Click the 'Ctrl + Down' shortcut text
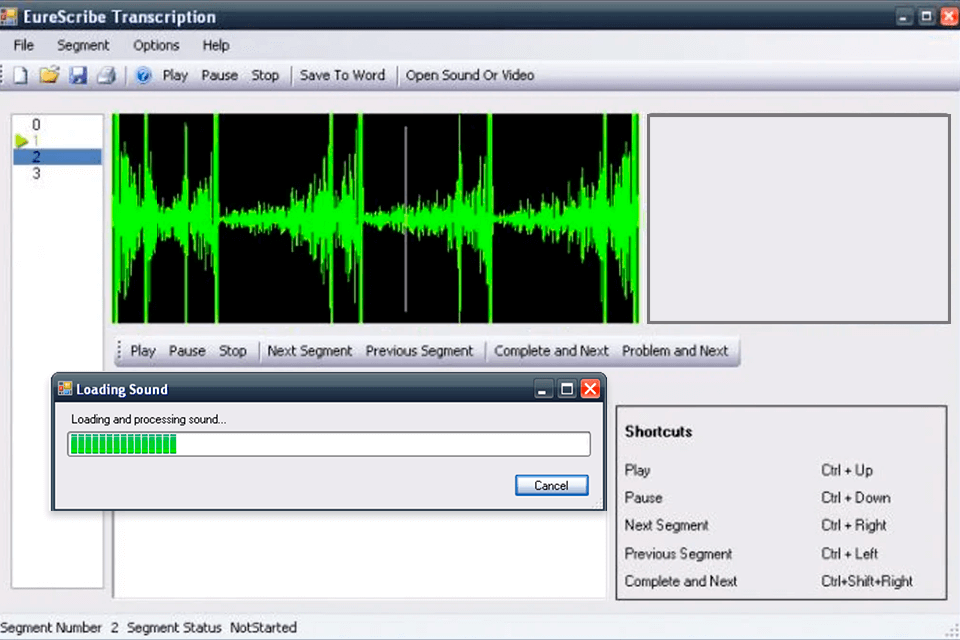 [x=856, y=497]
